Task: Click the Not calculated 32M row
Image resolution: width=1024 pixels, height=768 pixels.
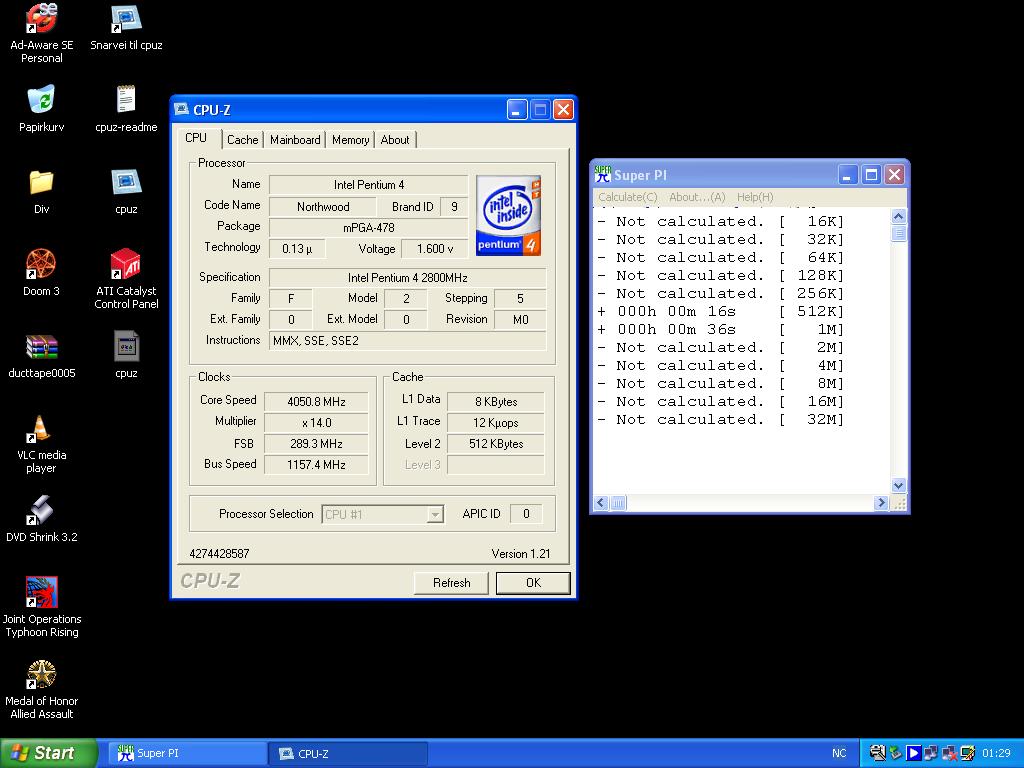Action: point(721,419)
